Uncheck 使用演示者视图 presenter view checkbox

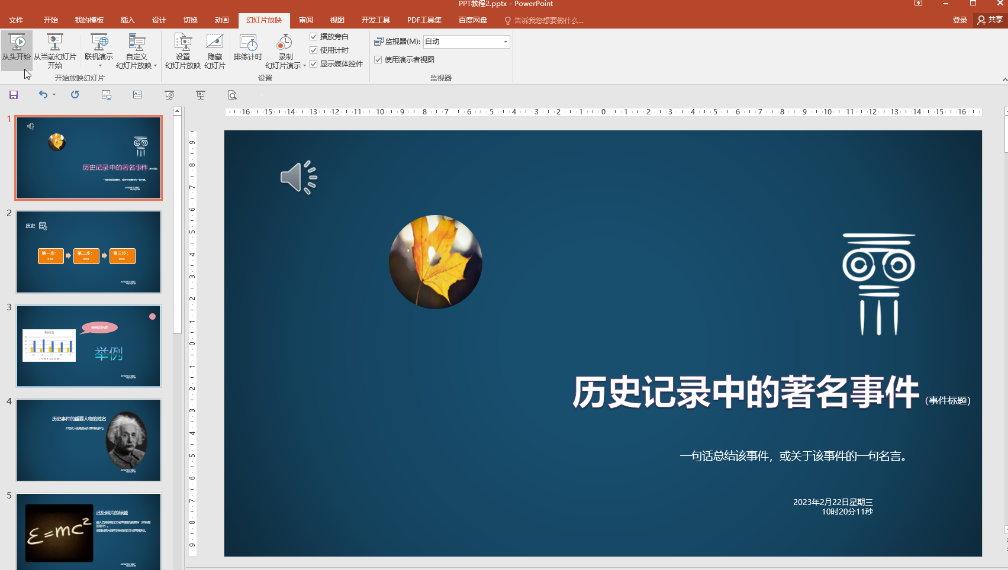[378, 60]
